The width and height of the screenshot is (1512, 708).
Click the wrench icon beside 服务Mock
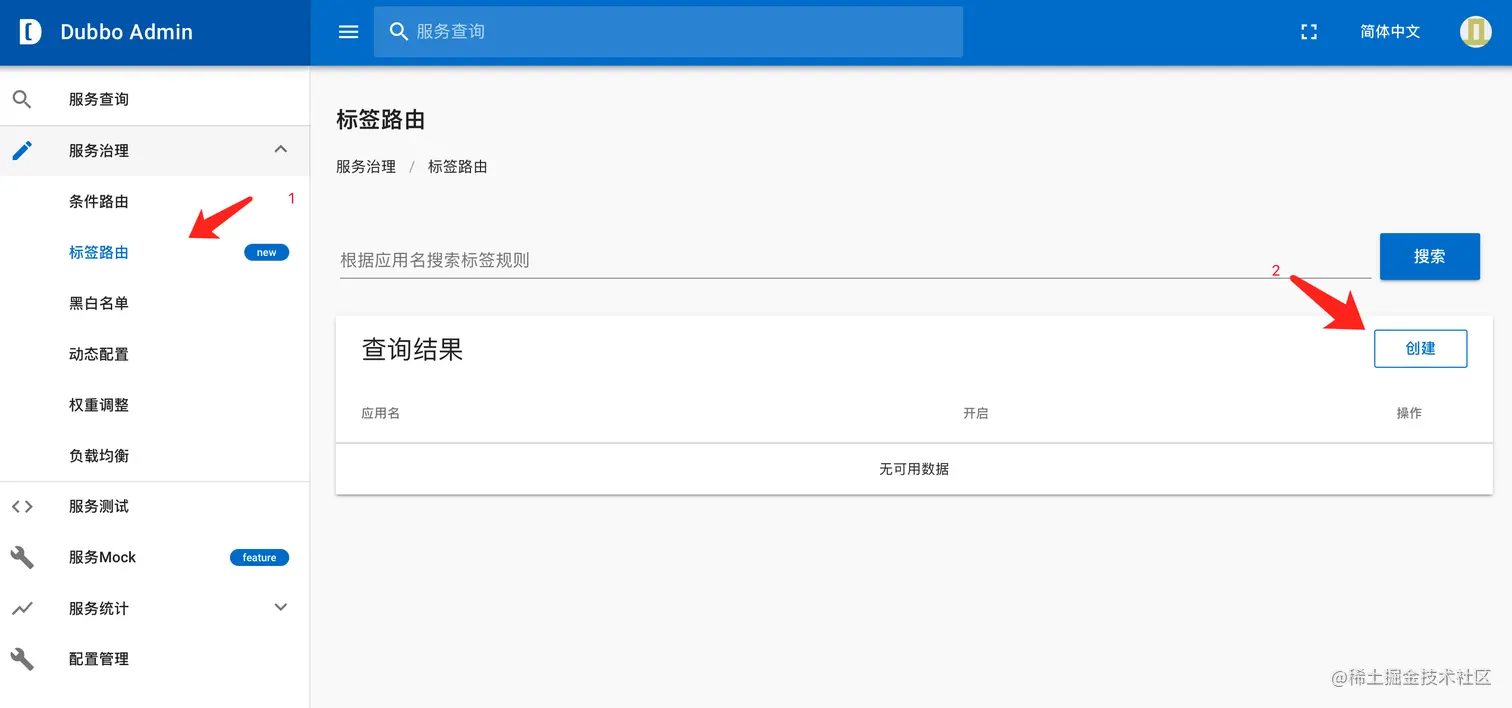[x=22, y=557]
